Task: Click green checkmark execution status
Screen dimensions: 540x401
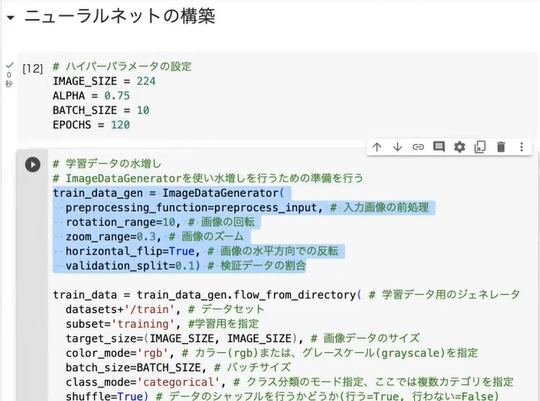Action: tap(10, 65)
